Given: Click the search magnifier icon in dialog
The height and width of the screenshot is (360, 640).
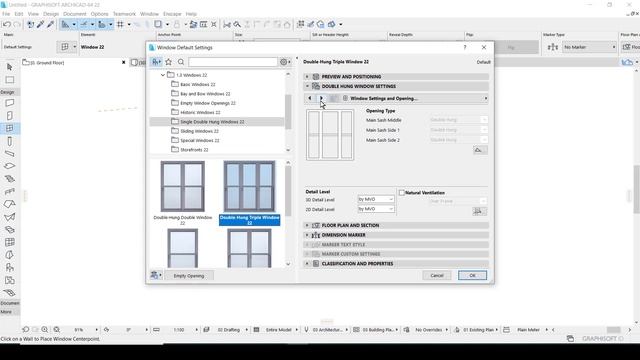Looking at the screenshot, I should pos(181,62).
